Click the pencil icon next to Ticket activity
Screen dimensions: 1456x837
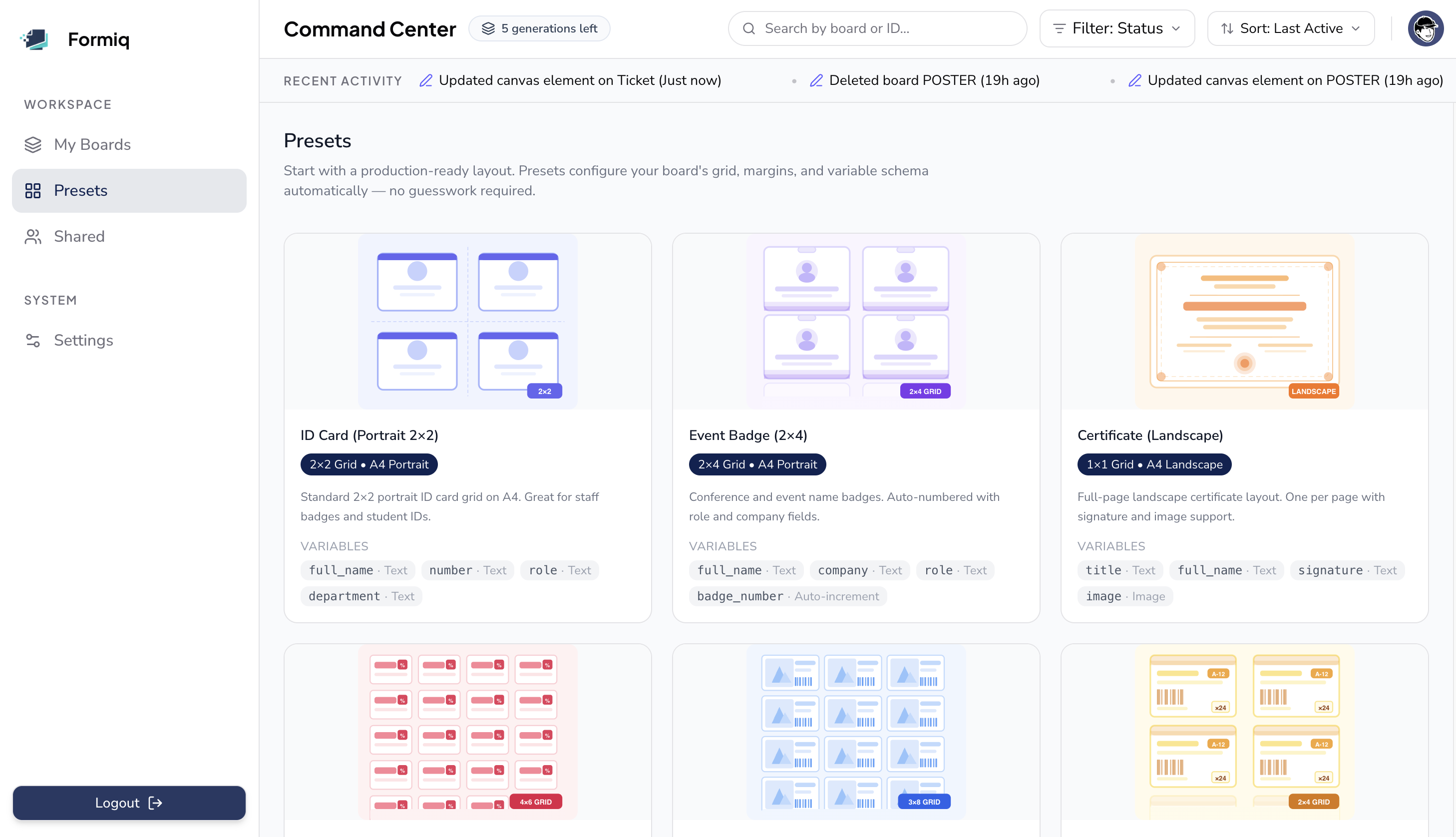pos(426,80)
